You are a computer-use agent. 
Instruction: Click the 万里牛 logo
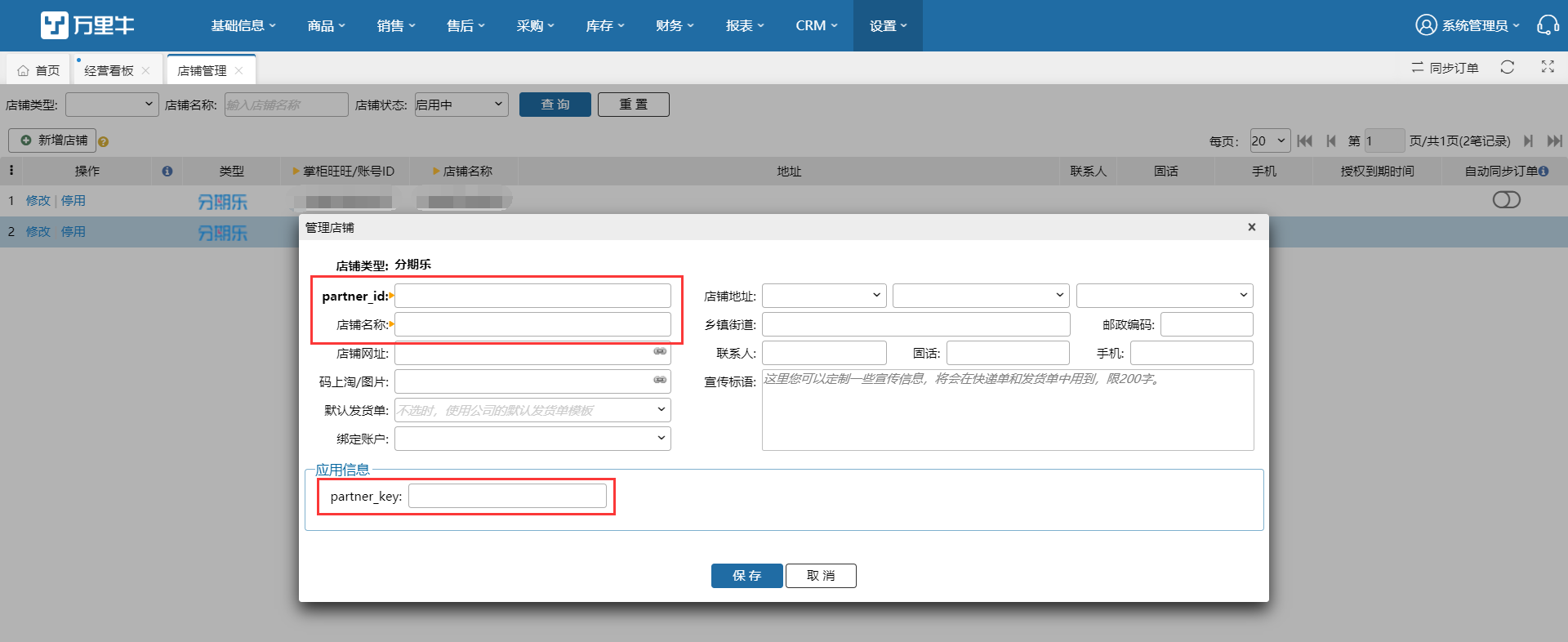click(87, 25)
